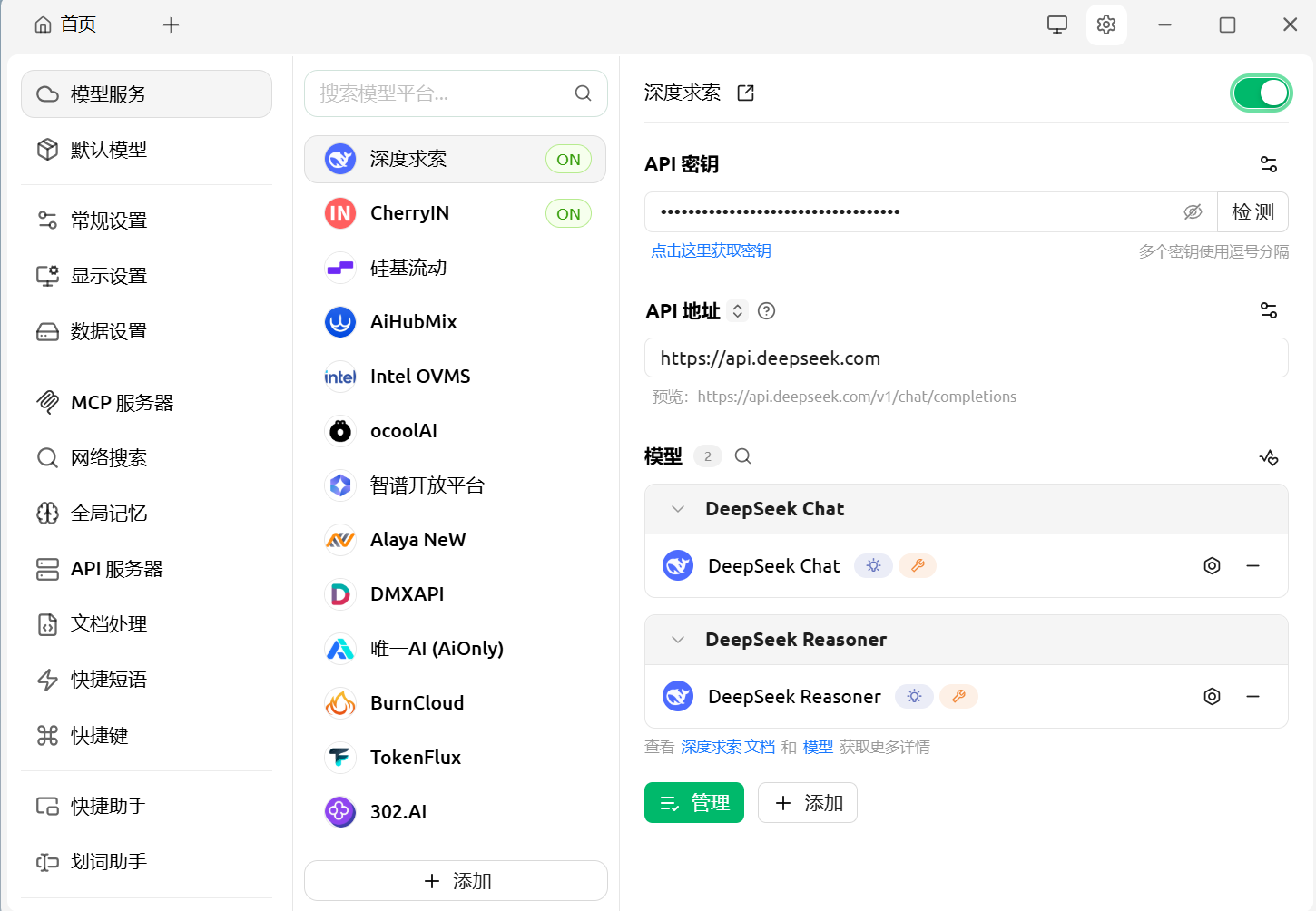Viewport: 1316px width, 911px height.
Task: Click the reasoning tag on DeepSeek Reasoner
Action: click(914, 697)
